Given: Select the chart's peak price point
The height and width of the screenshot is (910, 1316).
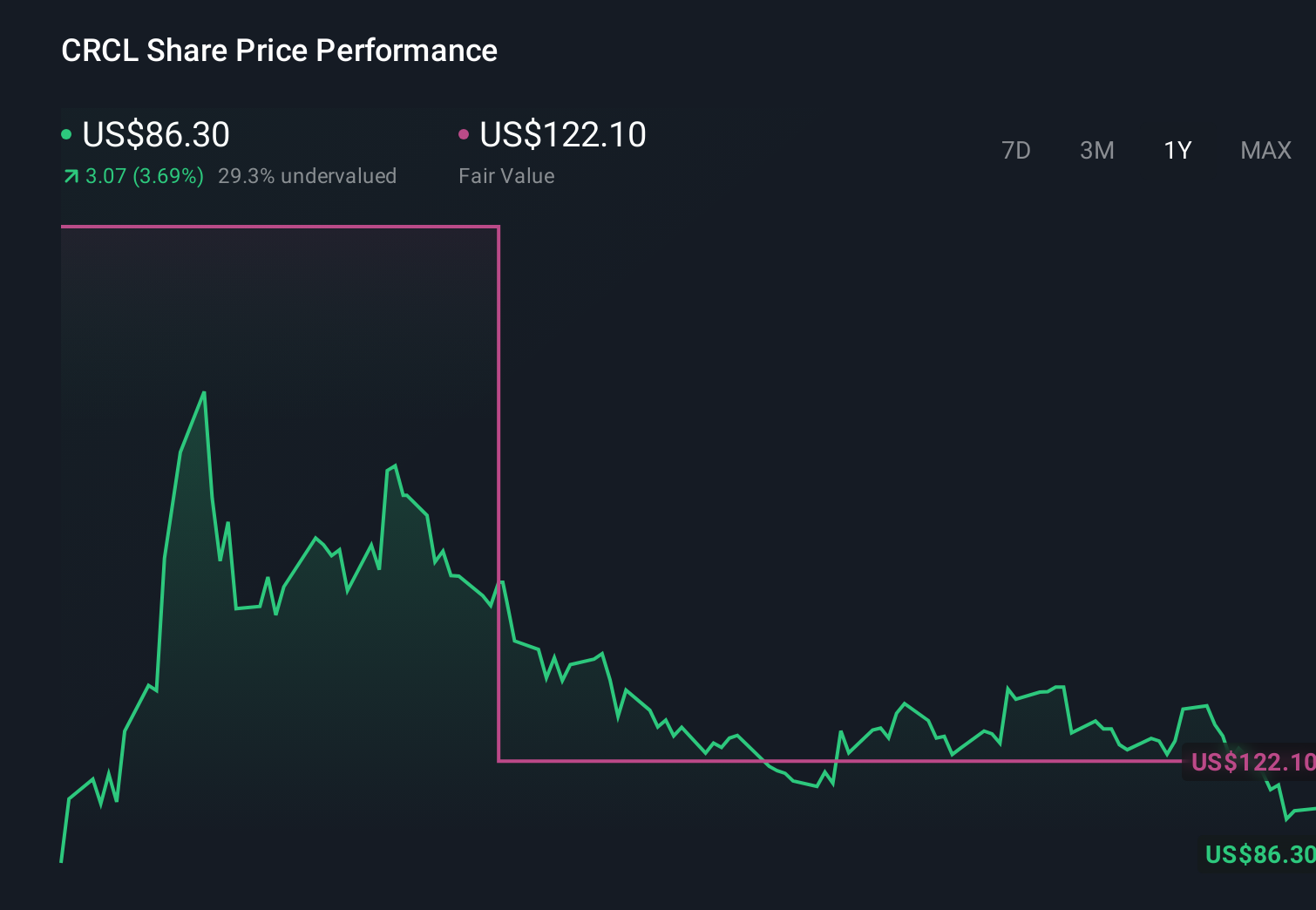Looking at the screenshot, I should tap(203, 392).
